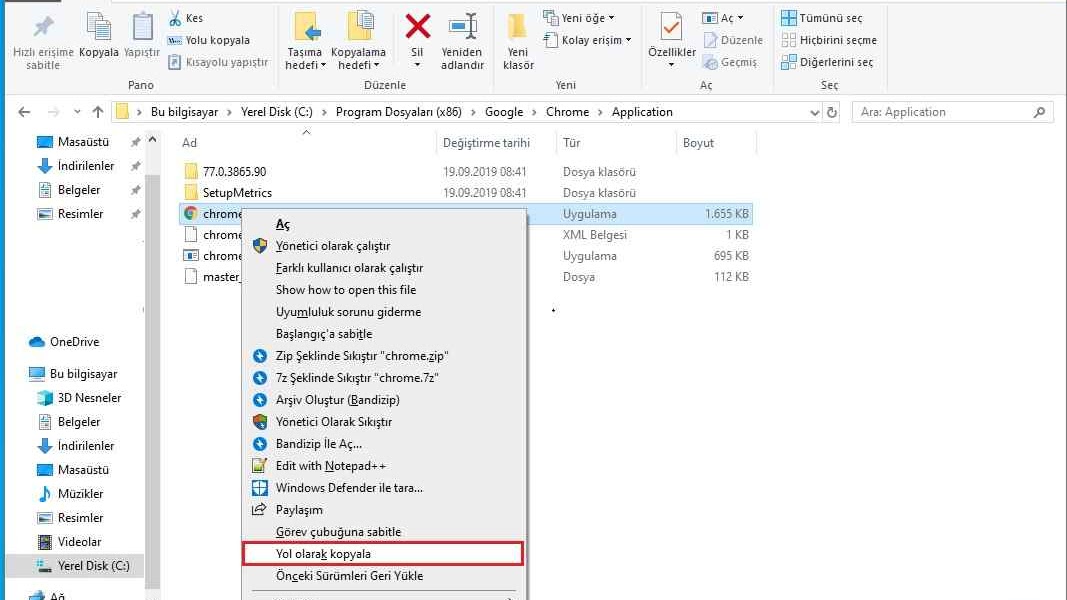Open İndirilenler in Quick access
1067x600 pixels.
(86, 165)
